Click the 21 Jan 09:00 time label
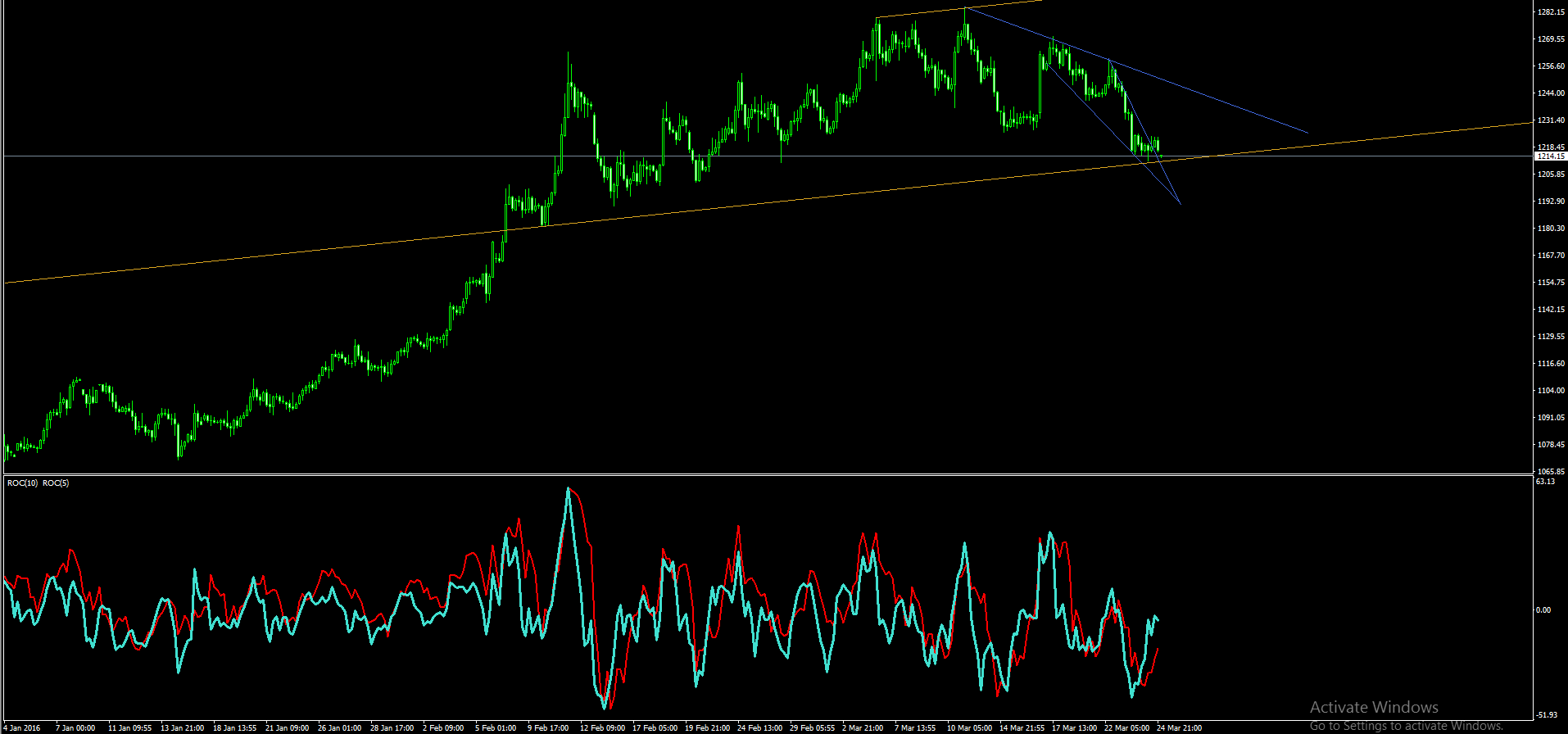Screen dimensions: 1568x734 [287, 728]
